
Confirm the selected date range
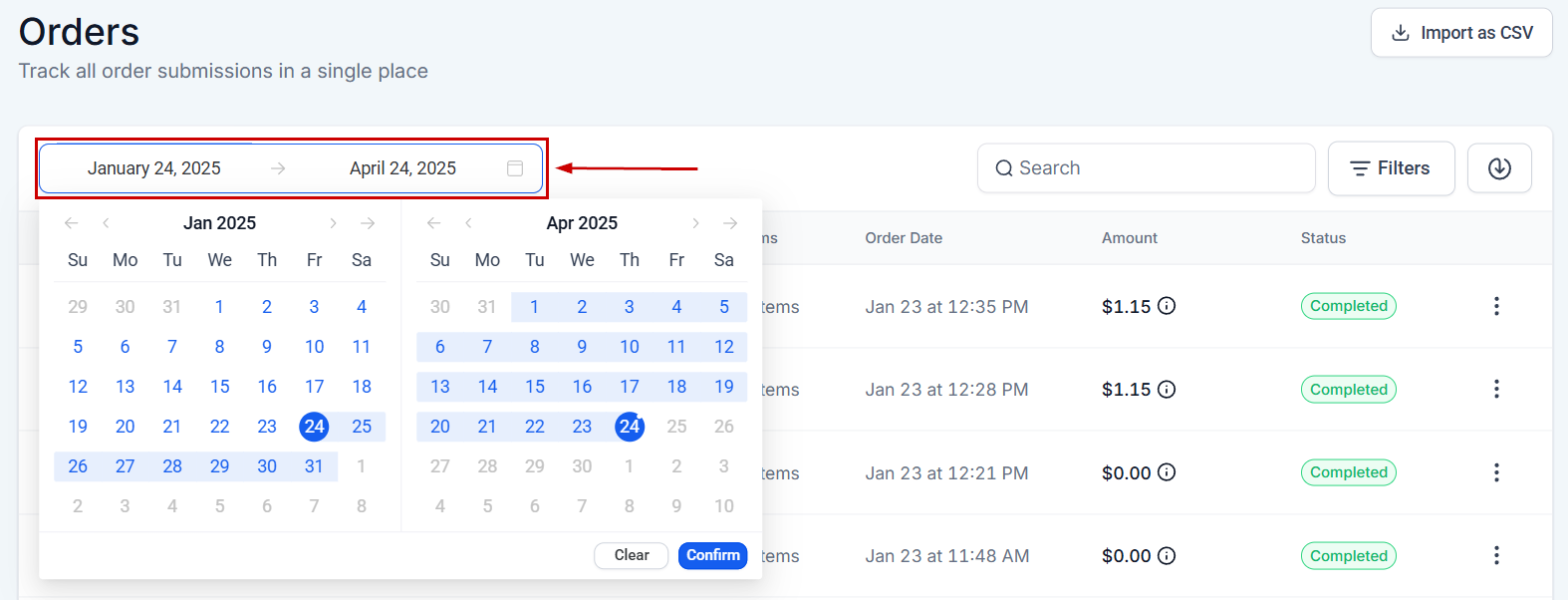(x=713, y=555)
